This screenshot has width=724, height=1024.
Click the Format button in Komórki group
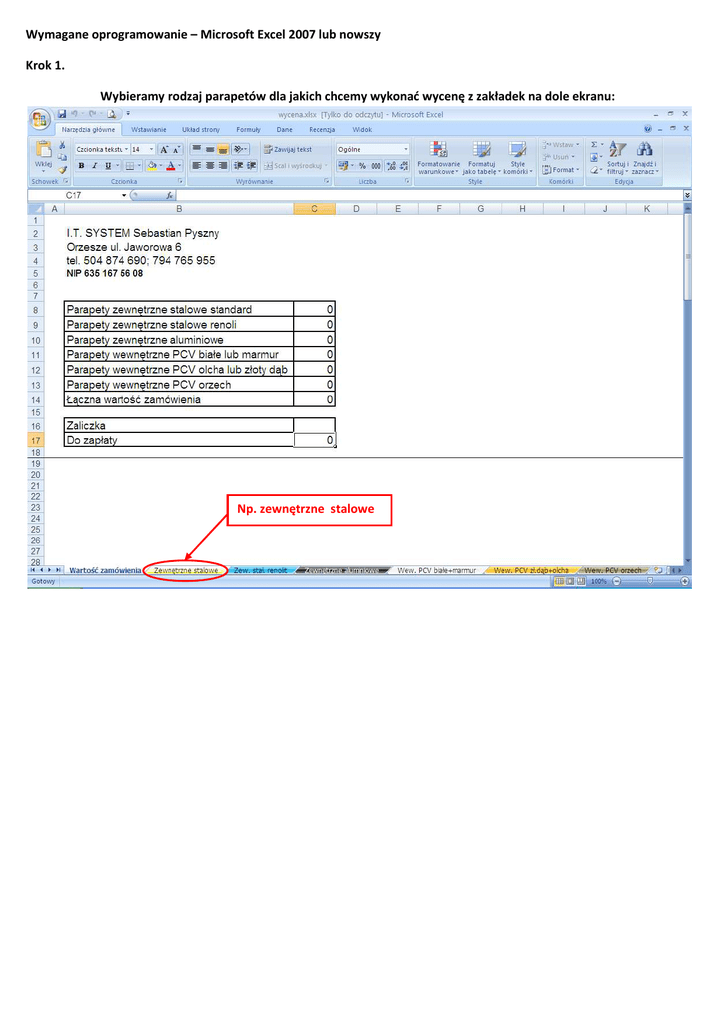click(x=560, y=170)
